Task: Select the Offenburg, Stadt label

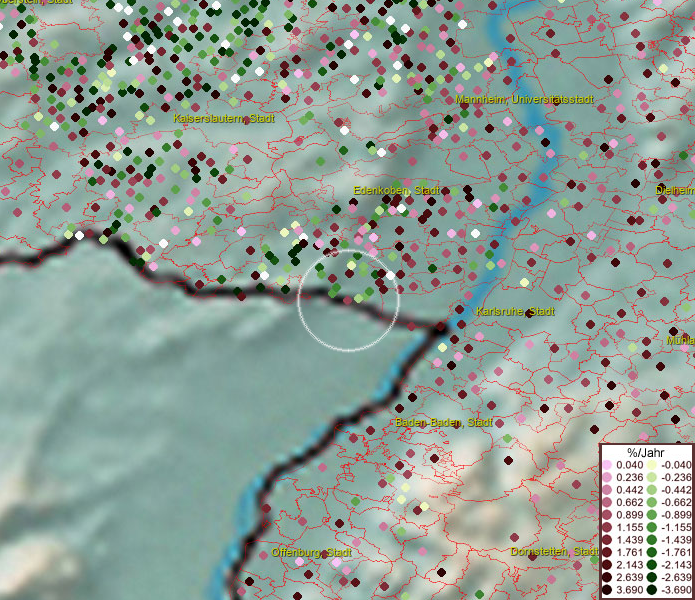Action: click(311, 552)
